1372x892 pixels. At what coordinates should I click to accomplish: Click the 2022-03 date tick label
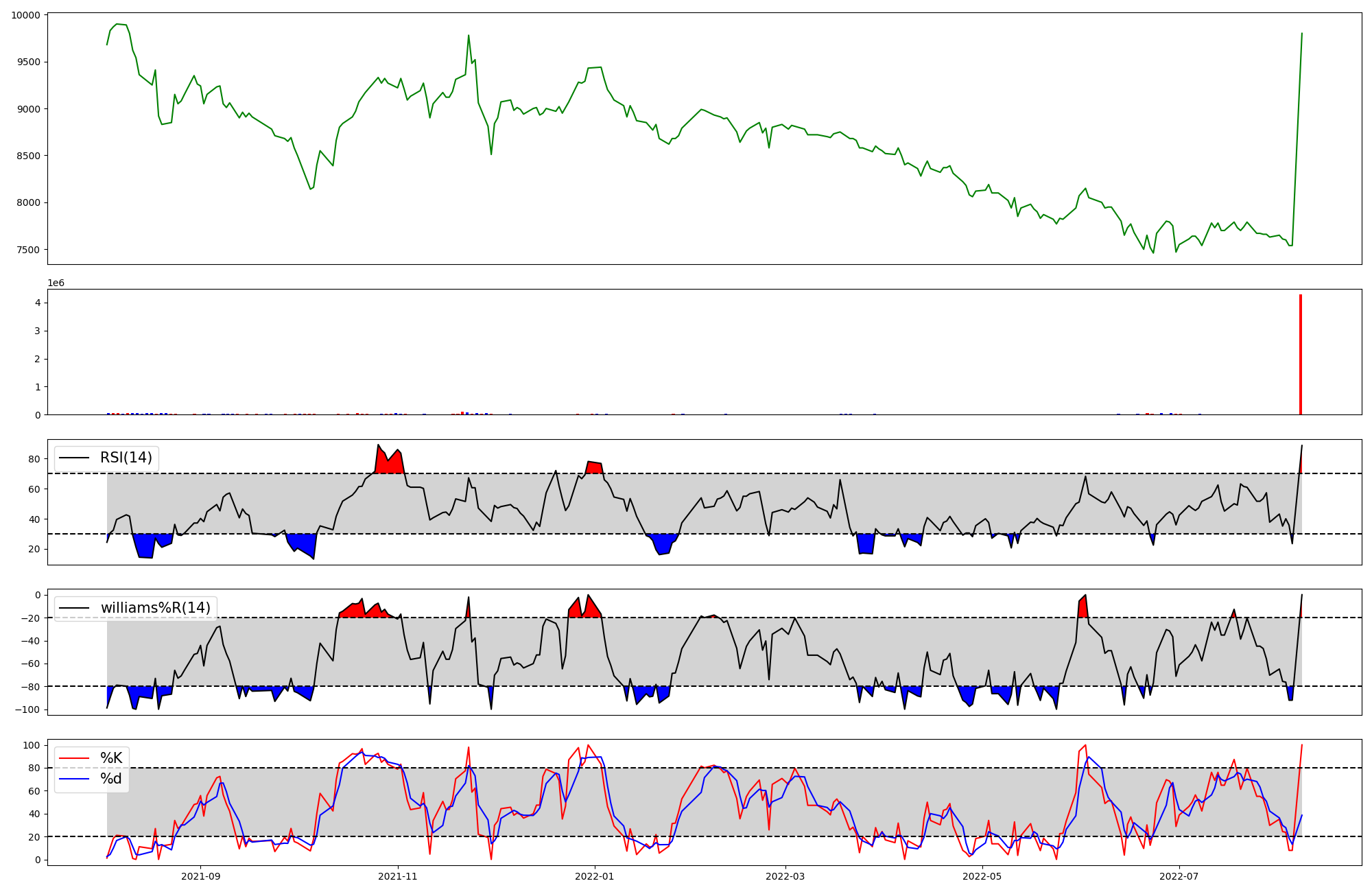(x=785, y=876)
